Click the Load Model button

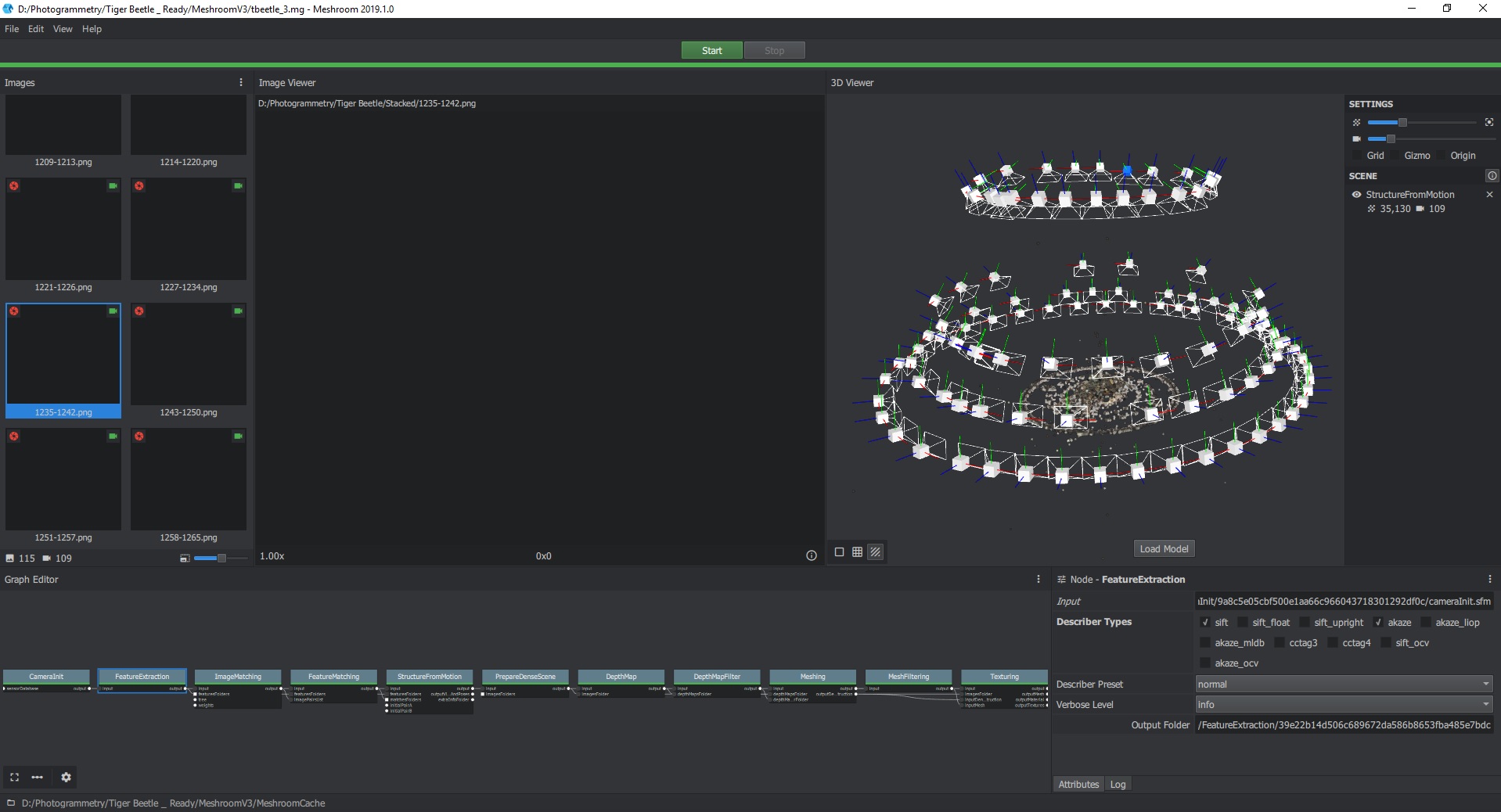pyautogui.click(x=1164, y=548)
